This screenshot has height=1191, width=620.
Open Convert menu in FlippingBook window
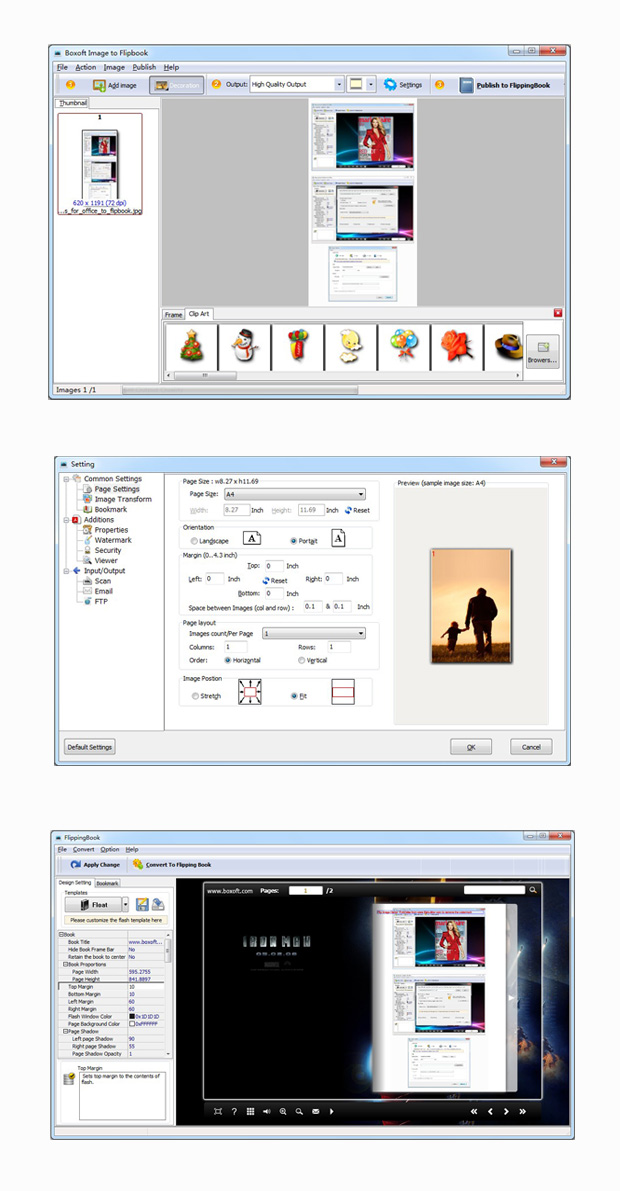84,849
